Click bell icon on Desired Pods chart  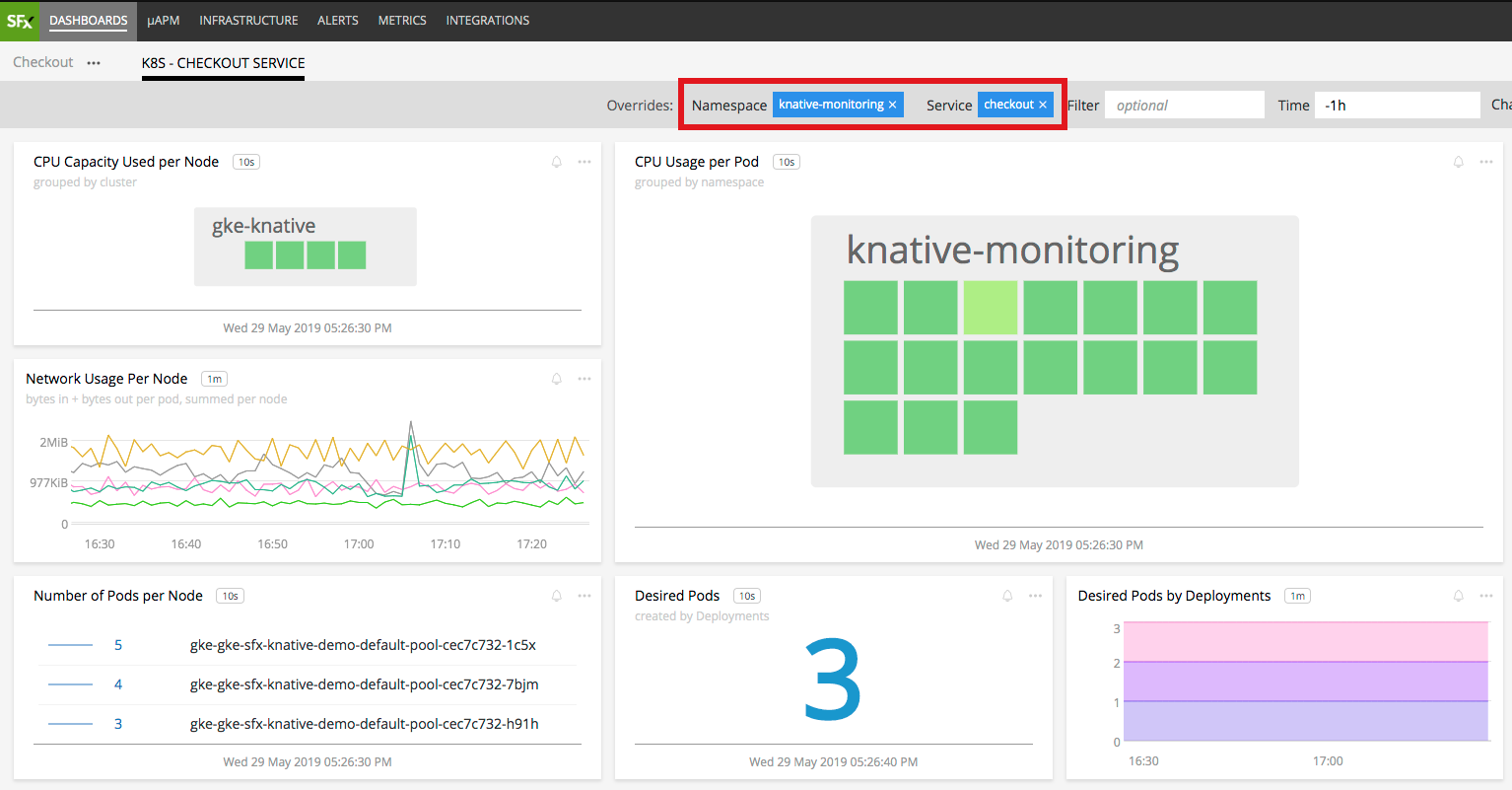coord(1007,596)
